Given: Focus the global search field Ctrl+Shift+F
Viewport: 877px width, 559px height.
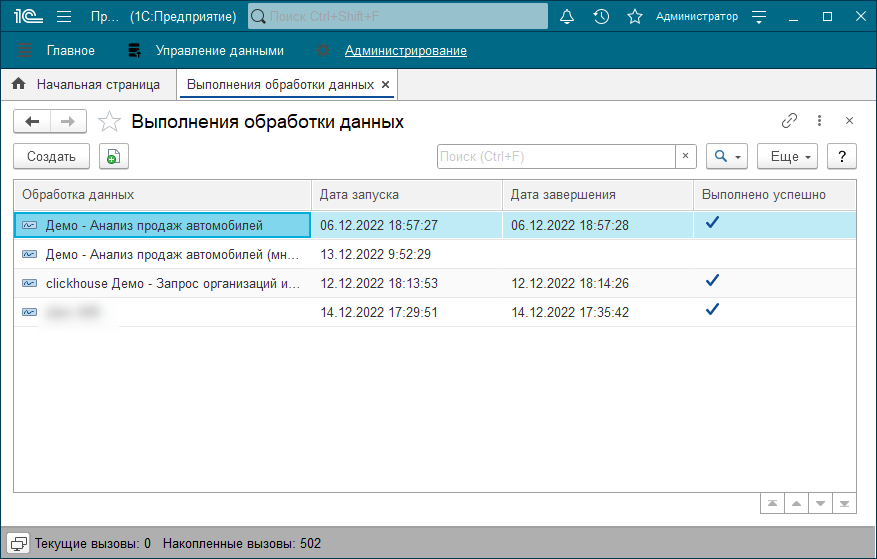Looking at the screenshot, I should (x=398, y=16).
